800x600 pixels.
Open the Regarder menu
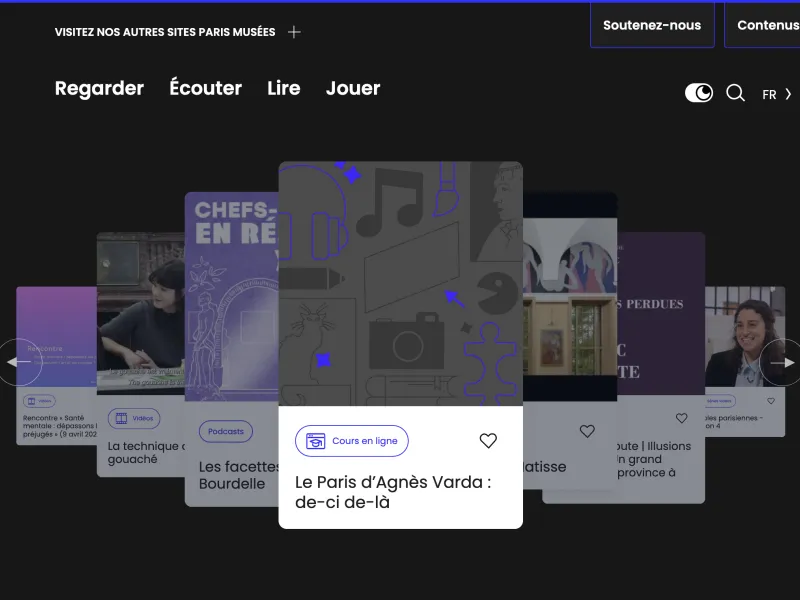pos(99,88)
